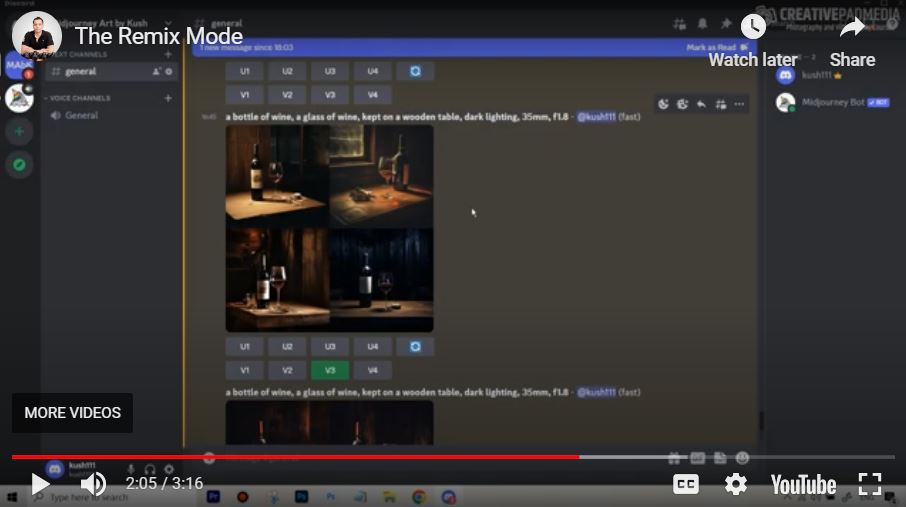Click the Share arrow icon

852,27
